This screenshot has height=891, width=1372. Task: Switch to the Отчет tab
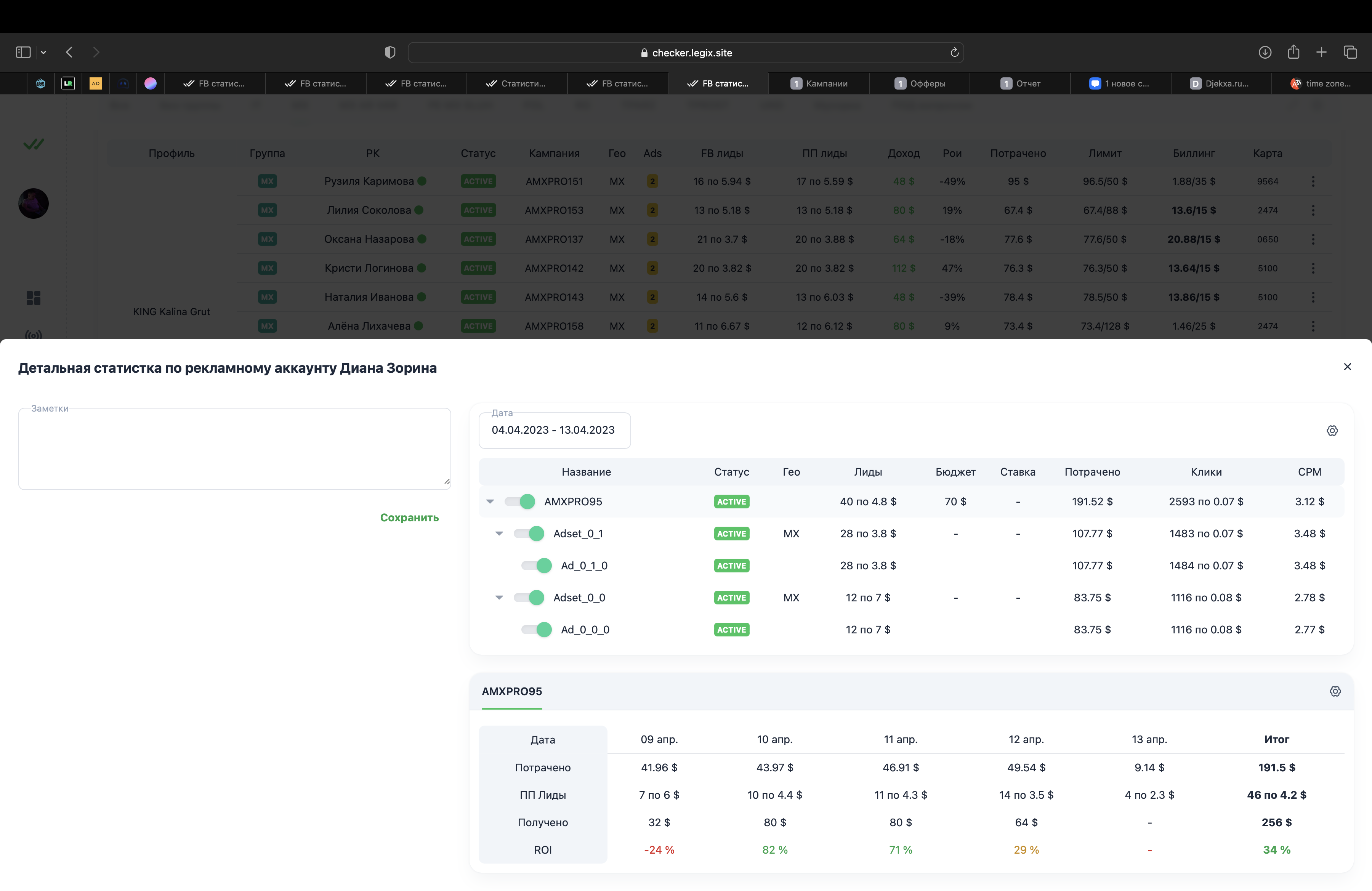[1020, 83]
